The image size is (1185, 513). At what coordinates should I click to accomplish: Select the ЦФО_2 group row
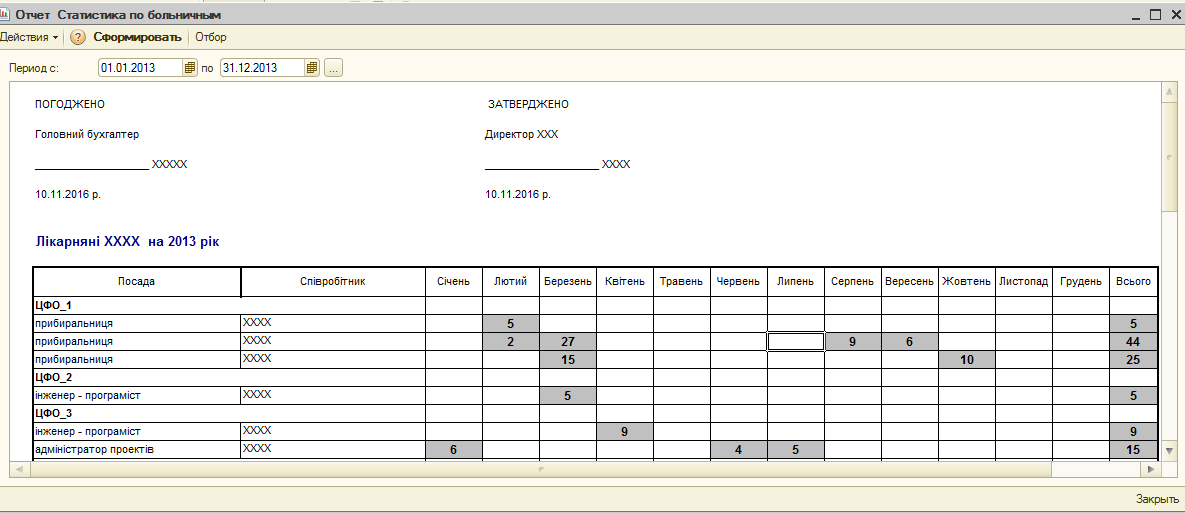[54, 377]
